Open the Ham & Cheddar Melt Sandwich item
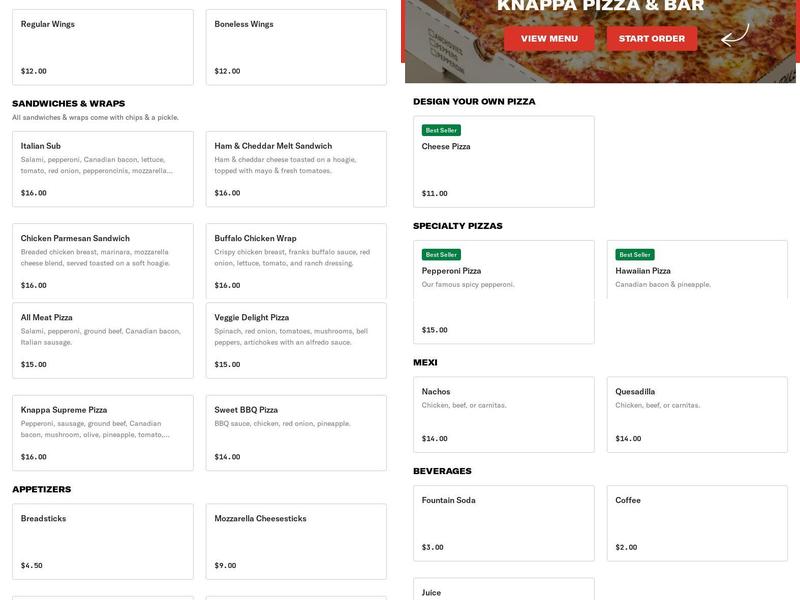Image resolution: width=800 pixels, height=600 pixels. pos(296,168)
